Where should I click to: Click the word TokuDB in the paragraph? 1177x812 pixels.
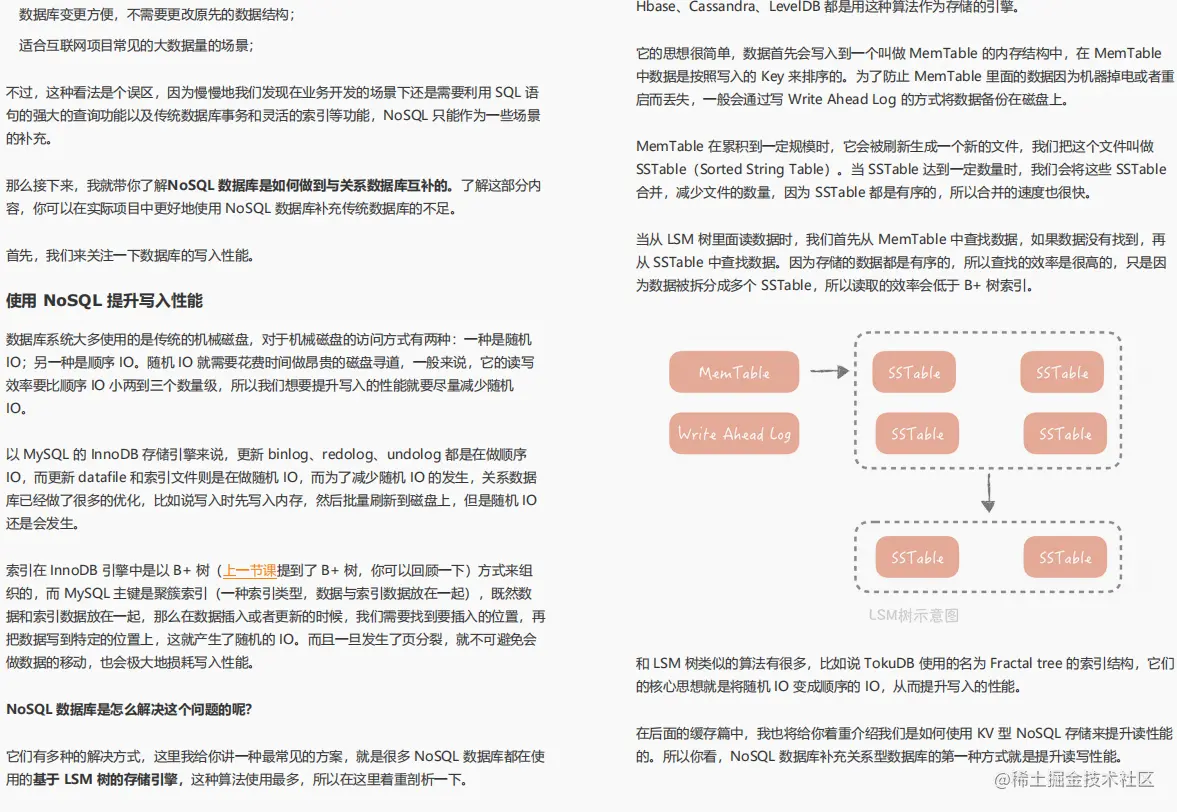pos(890,663)
